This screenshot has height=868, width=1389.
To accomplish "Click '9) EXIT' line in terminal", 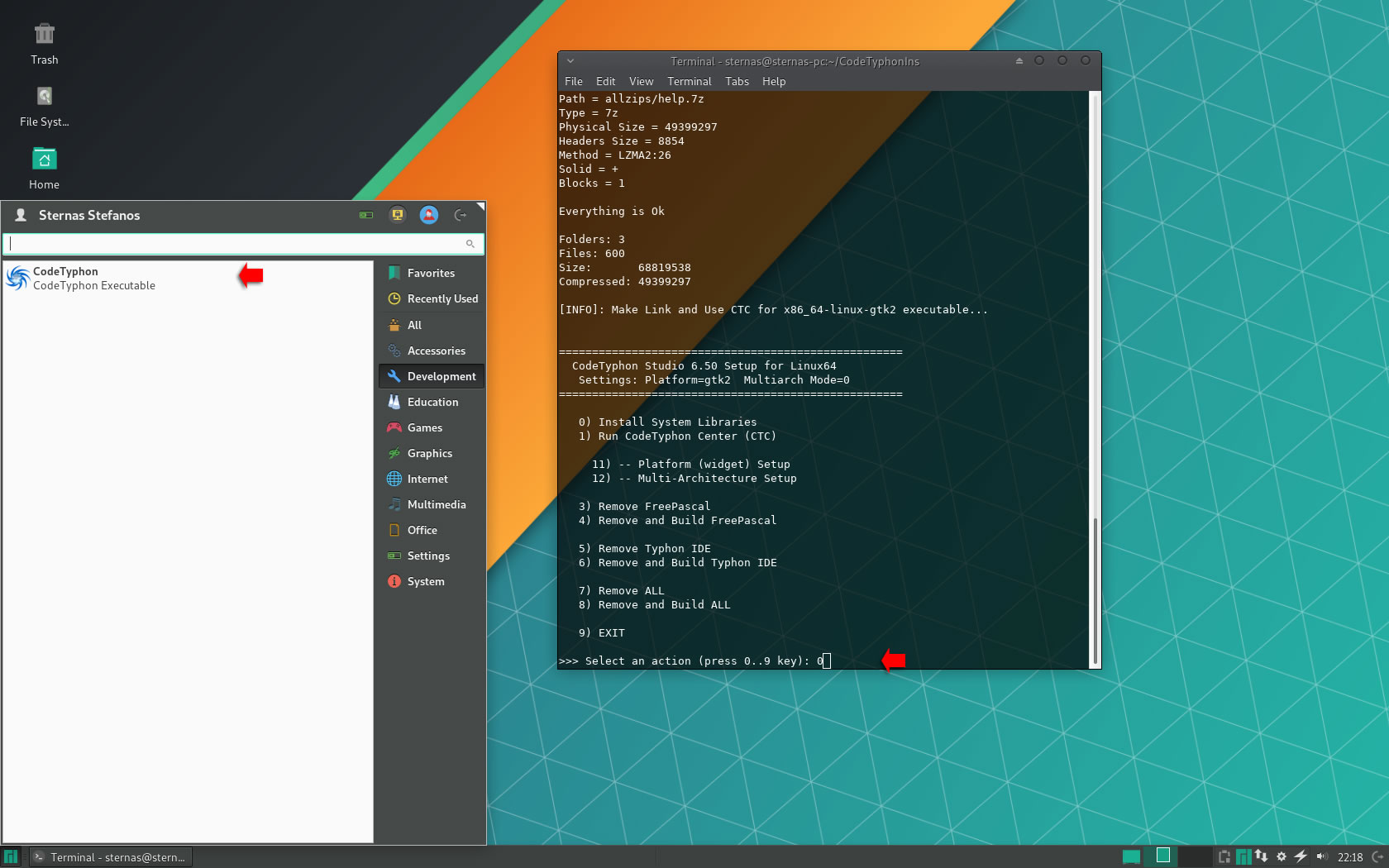I will tap(601, 632).
